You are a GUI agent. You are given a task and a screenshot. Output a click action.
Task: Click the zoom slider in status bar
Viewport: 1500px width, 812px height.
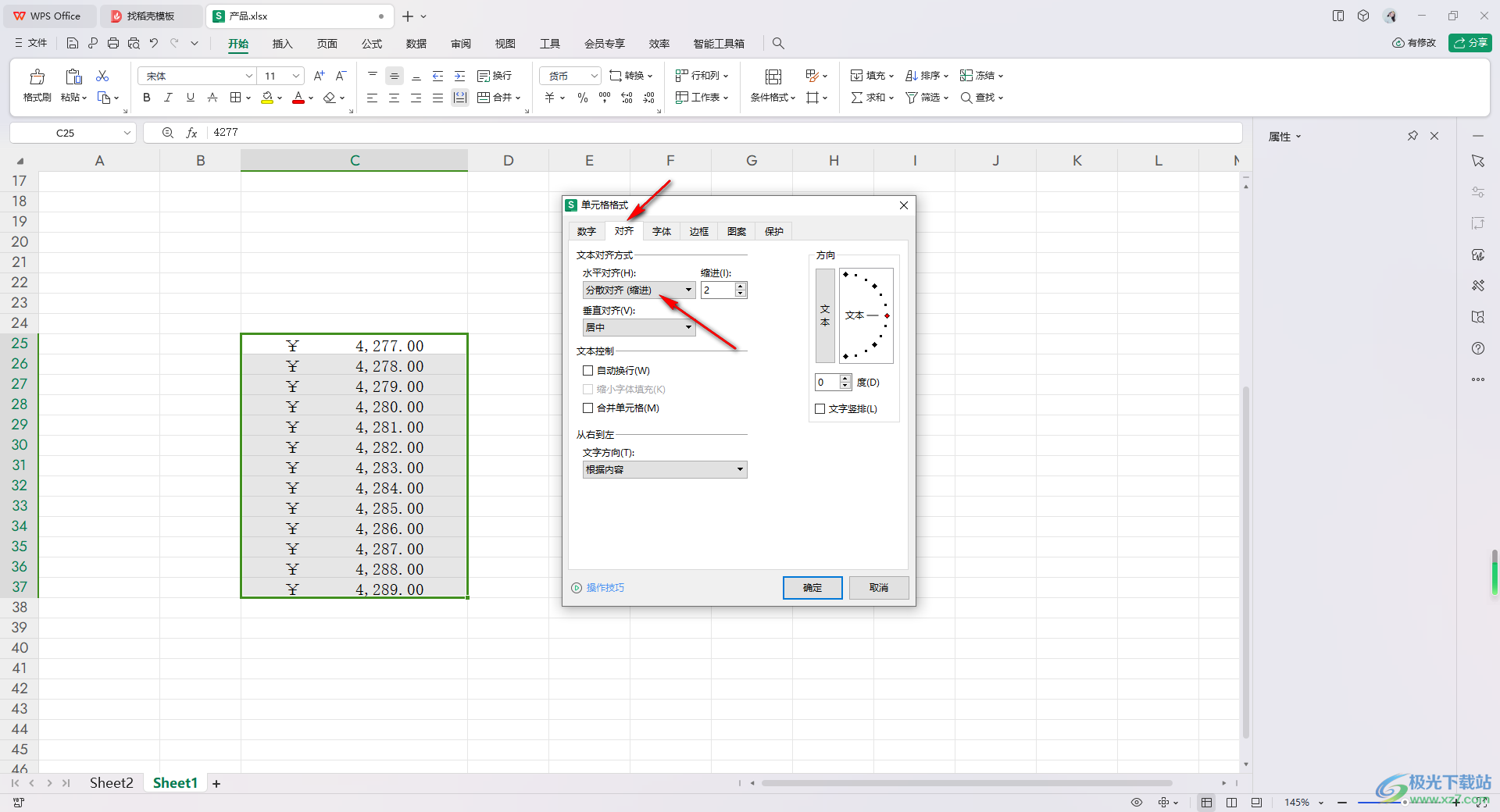[x=1404, y=803]
